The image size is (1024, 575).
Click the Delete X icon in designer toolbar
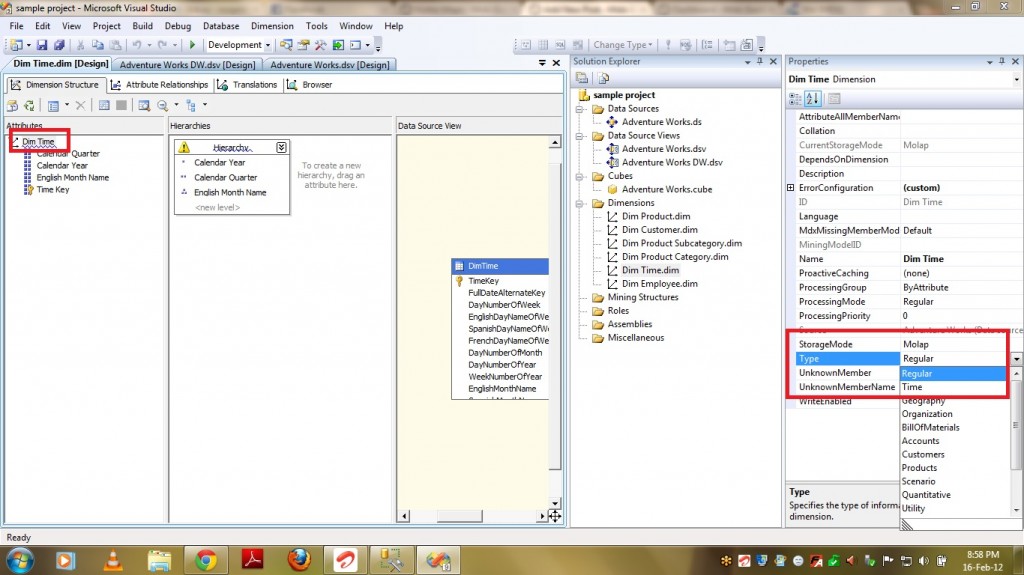(81, 105)
